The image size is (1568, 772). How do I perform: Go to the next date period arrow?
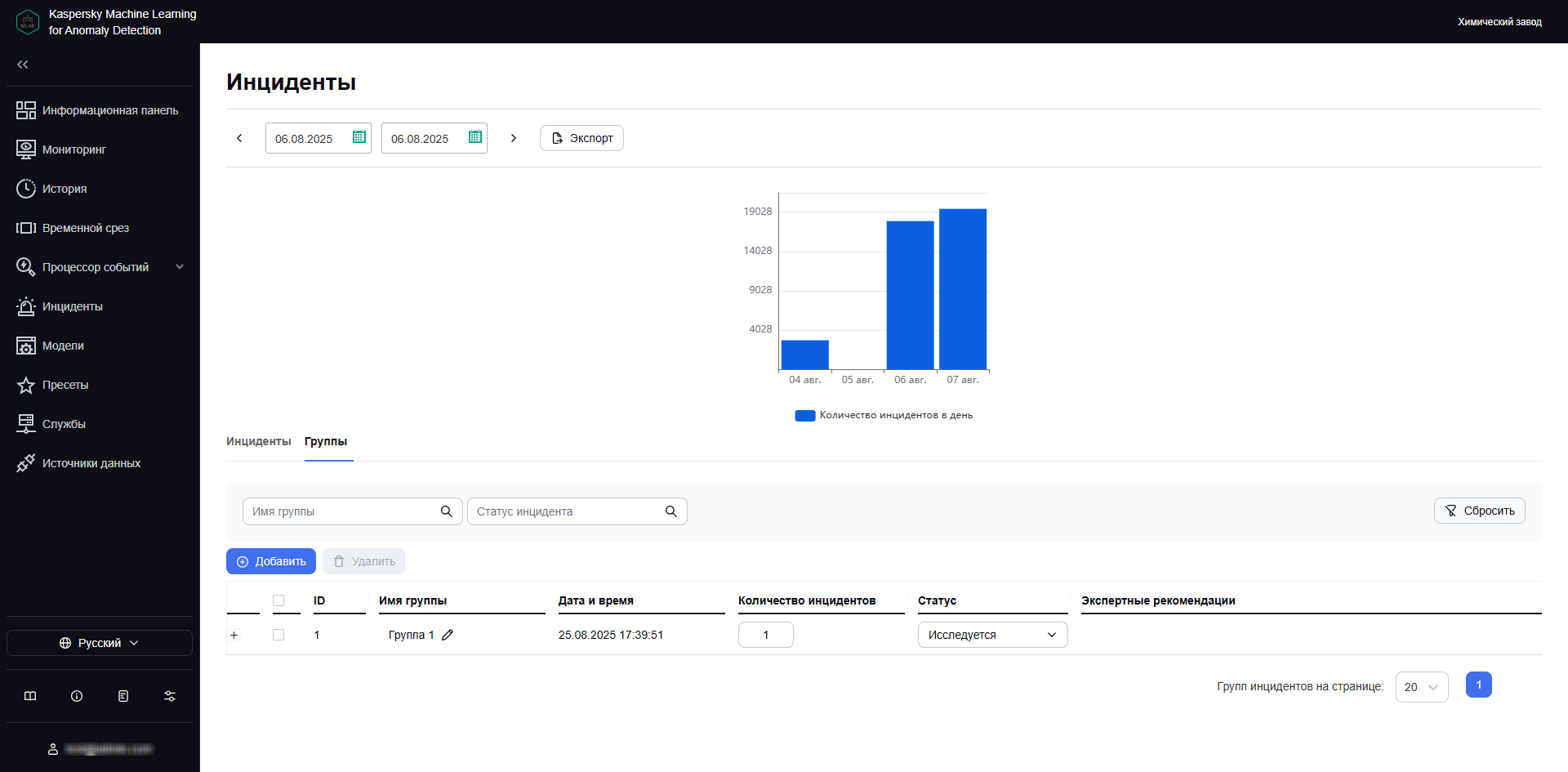pyautogui.click(x=514, y=138)
